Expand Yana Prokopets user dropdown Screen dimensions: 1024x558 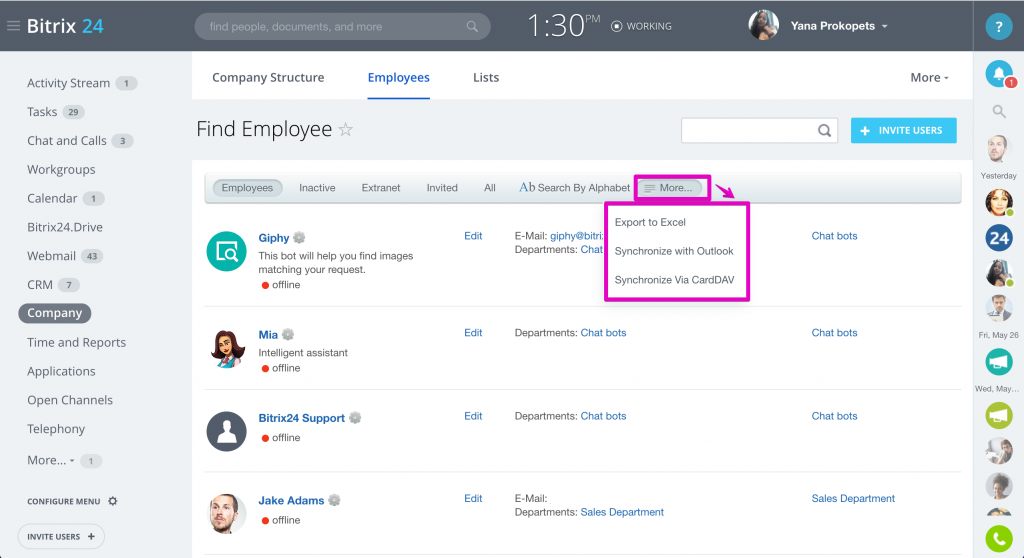click(884, 27)
